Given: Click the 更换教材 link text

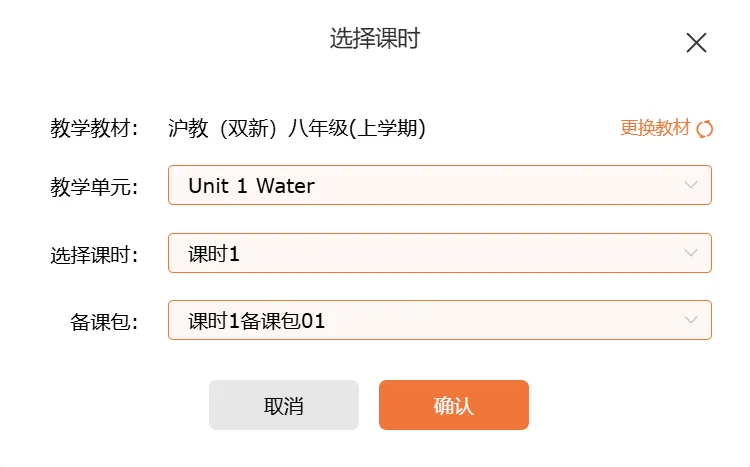Looking at the screenshot, I should click(x=655, y=128).
